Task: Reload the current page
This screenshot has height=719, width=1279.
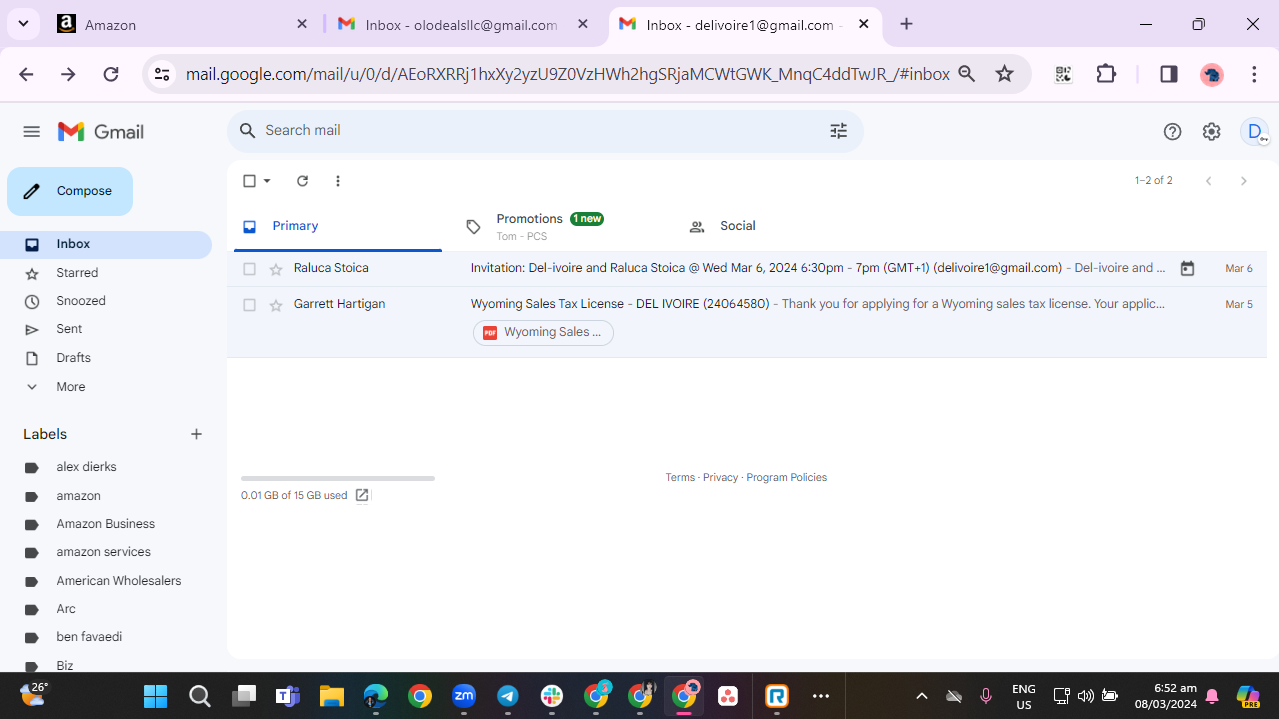Action: [x=111, y=74]
